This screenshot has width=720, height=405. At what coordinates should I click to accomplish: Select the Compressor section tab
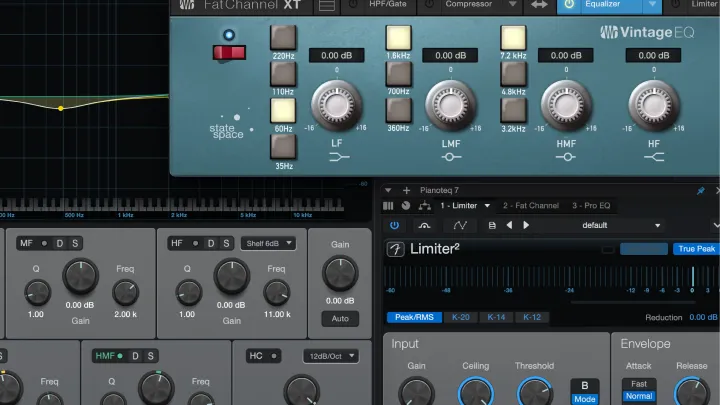[x=468, y=4]
